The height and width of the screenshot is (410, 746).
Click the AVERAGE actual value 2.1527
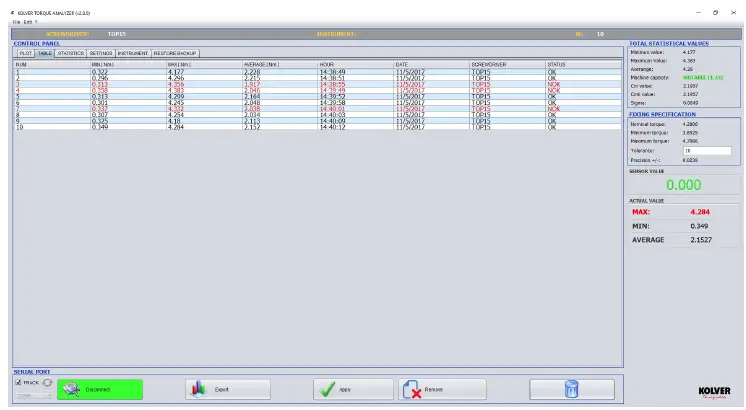701,240
